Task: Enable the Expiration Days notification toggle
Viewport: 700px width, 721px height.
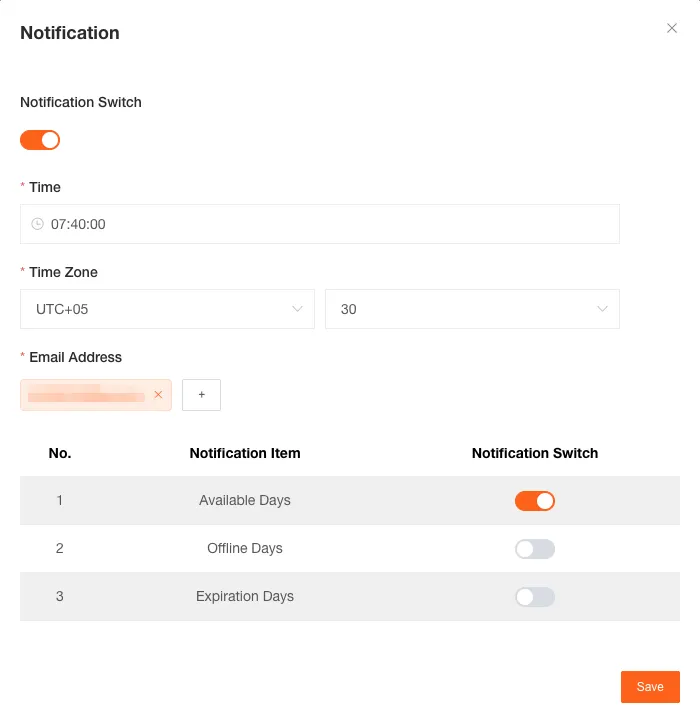Action: coord(535,597)
